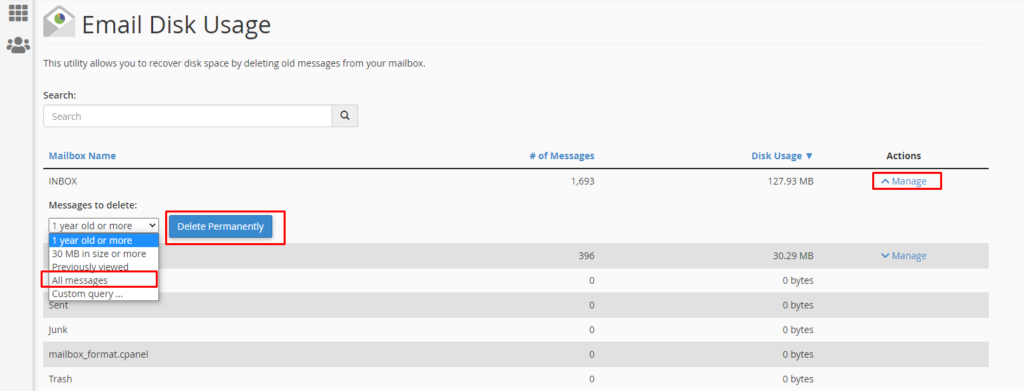The height and width of the screenshot is (391, 1024).
Task: Click the Junk mailbox row
Action: (516, 330)
